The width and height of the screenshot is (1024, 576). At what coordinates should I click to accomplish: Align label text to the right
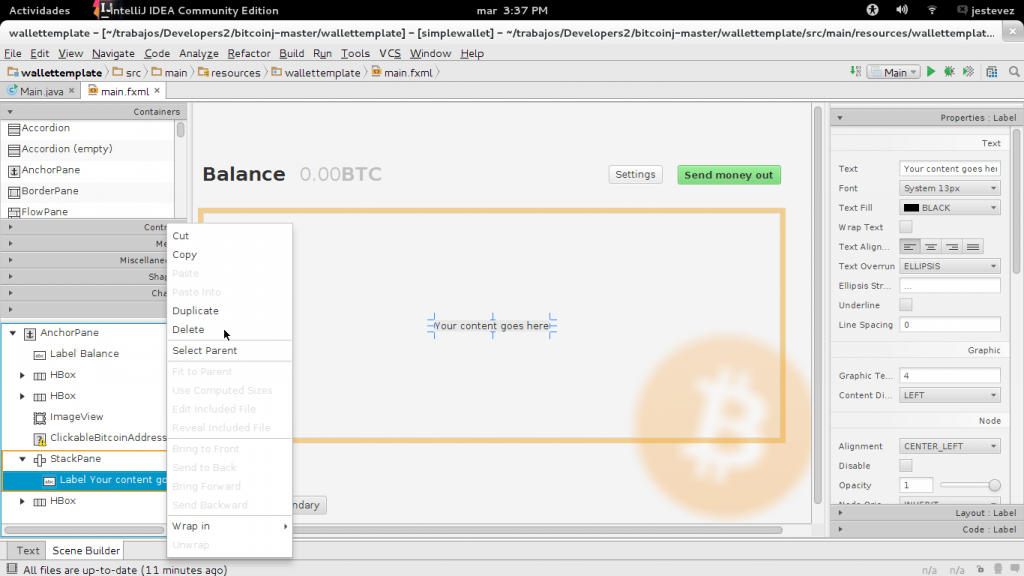pos(952,247)
